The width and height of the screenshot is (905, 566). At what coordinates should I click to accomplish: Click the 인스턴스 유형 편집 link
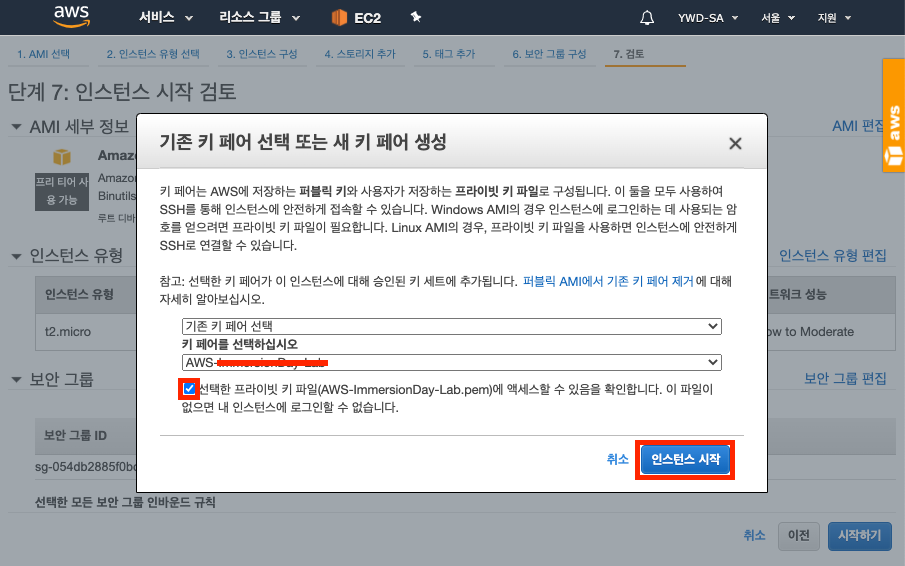tap(832, 255)
